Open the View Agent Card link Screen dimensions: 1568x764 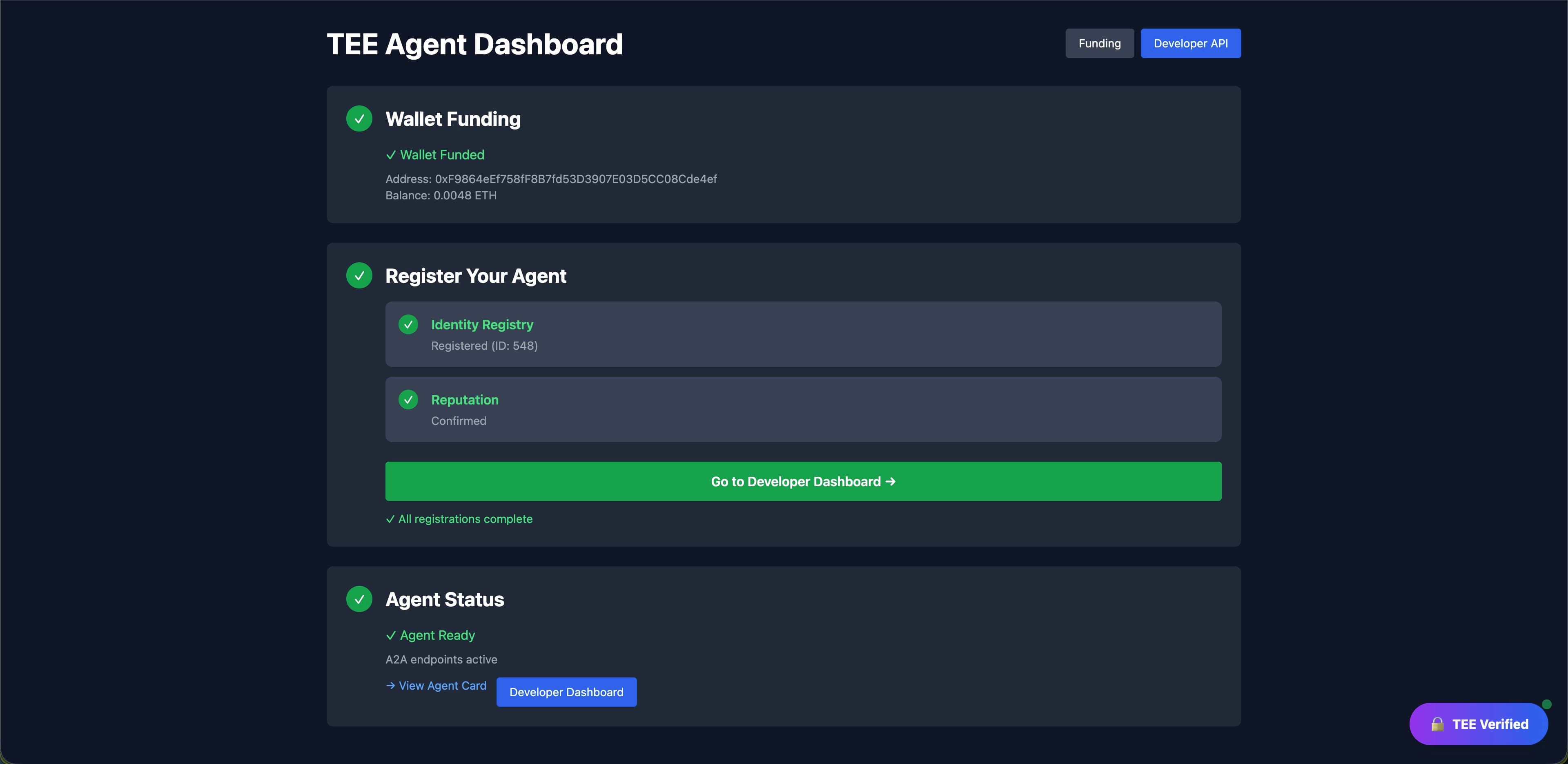click(442, 686)
